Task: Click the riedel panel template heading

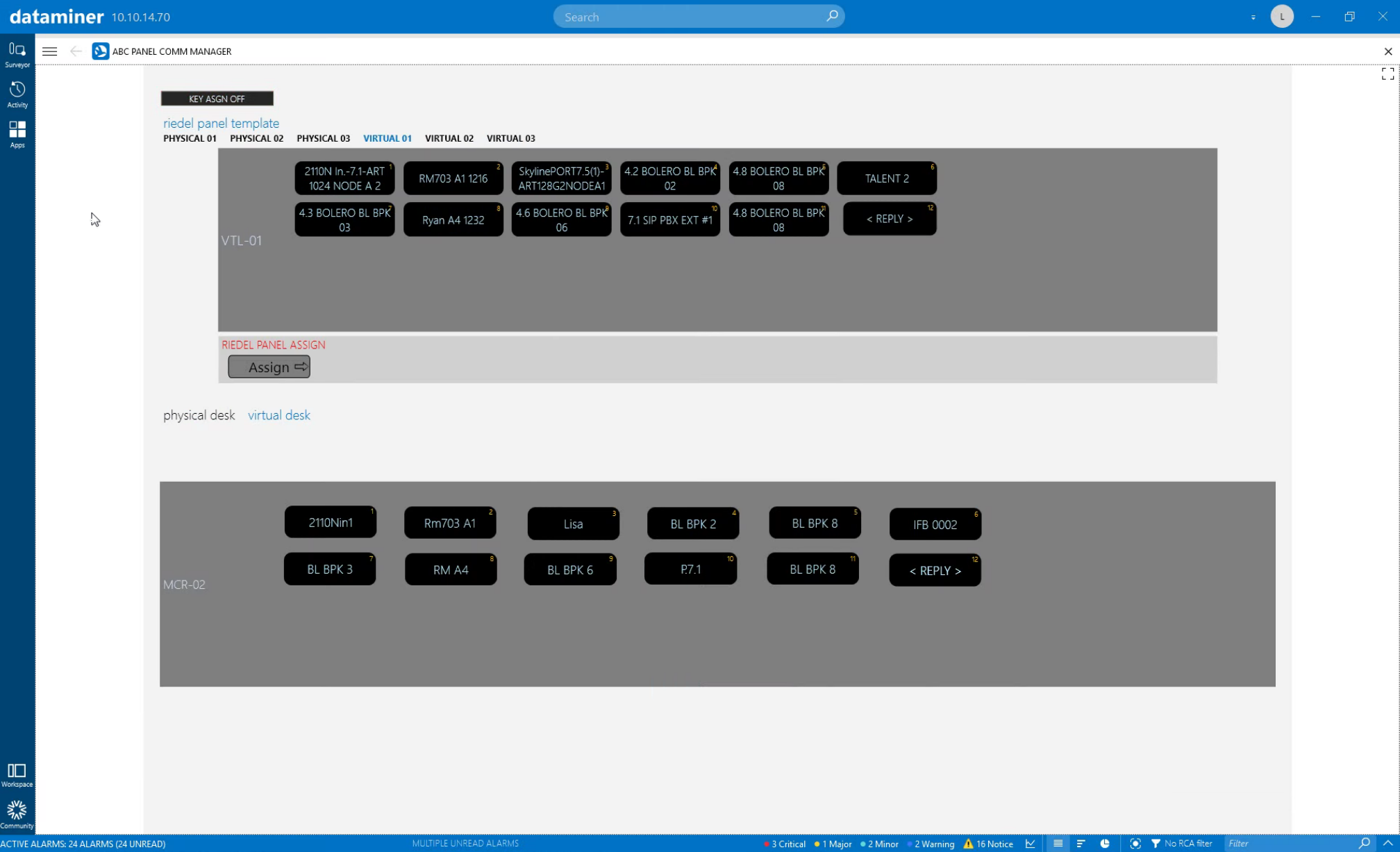Action: click(x=222, y=123)
